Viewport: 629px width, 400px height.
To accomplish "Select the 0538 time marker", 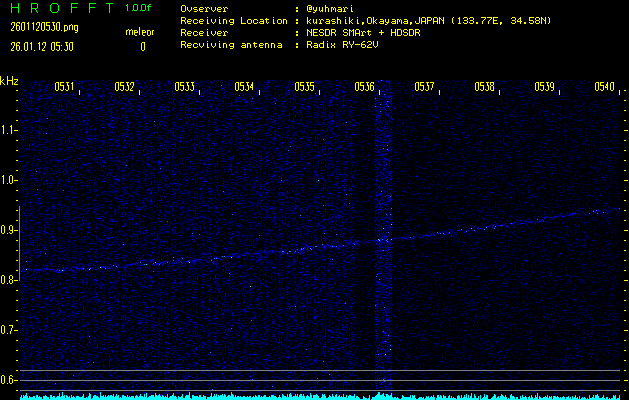I will coord(484,87).
